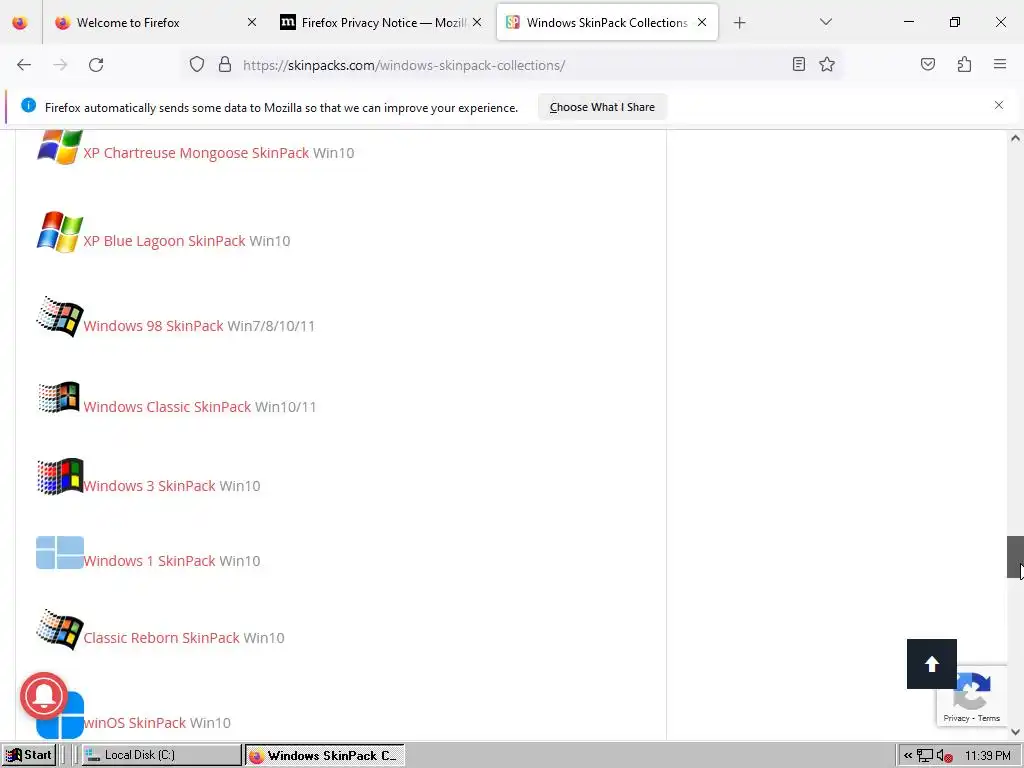Open Windows 3 SkinPack link

tap(149, 486)
